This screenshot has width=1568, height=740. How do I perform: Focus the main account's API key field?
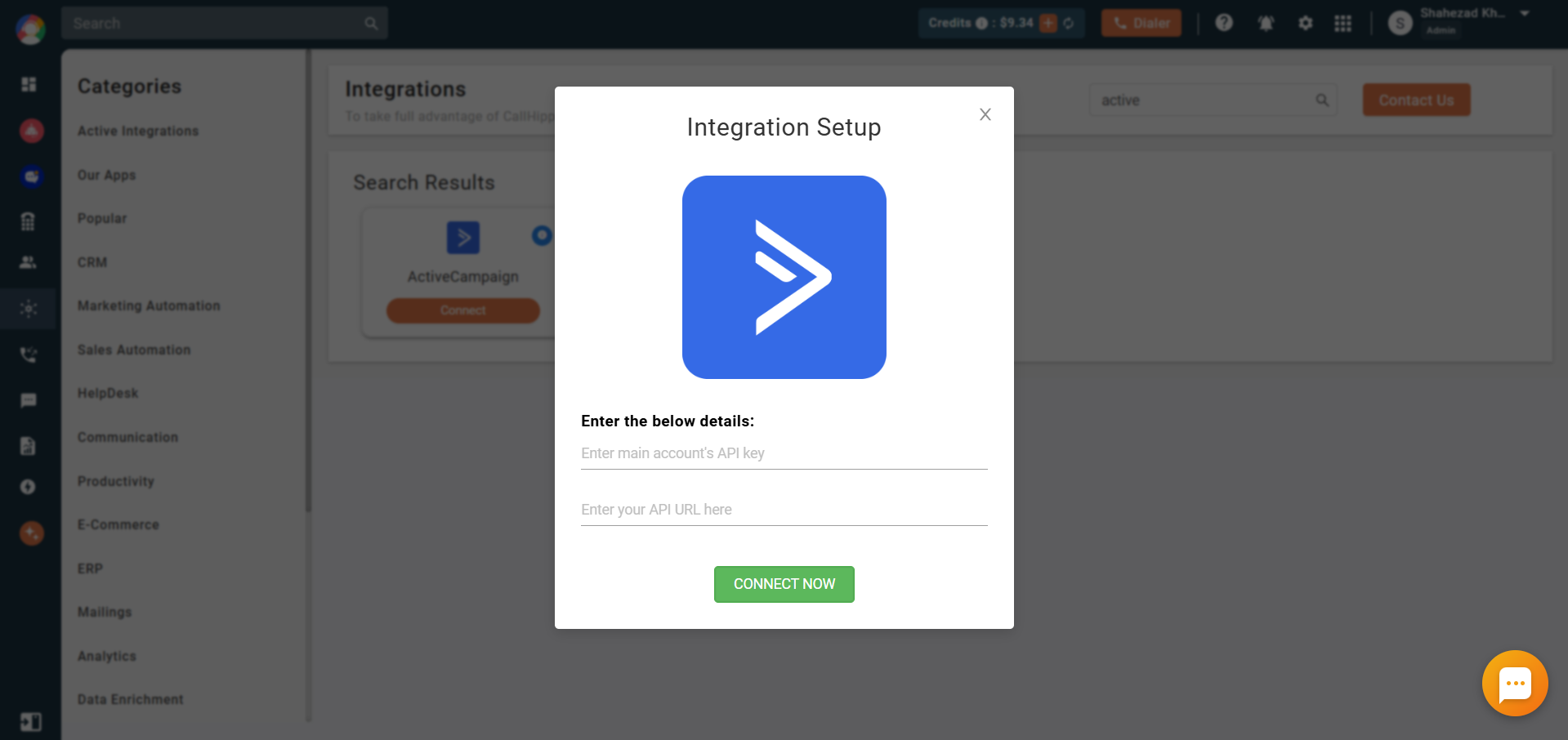click(x=784, y=453)
